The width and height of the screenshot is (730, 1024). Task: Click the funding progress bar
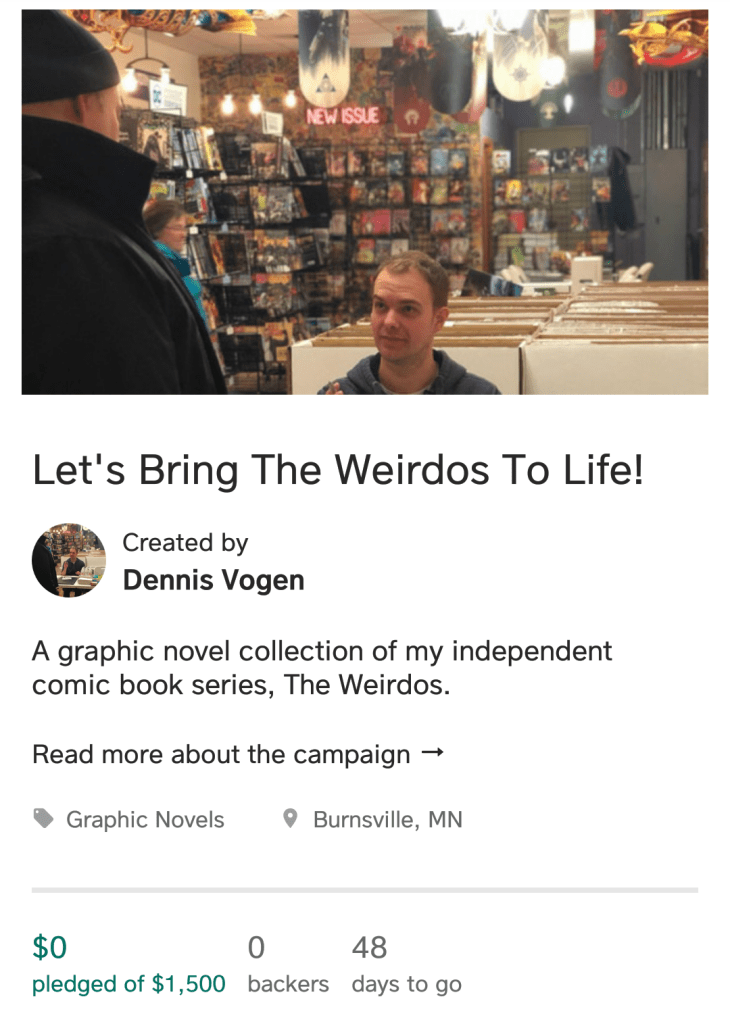(x=365, y=889)
